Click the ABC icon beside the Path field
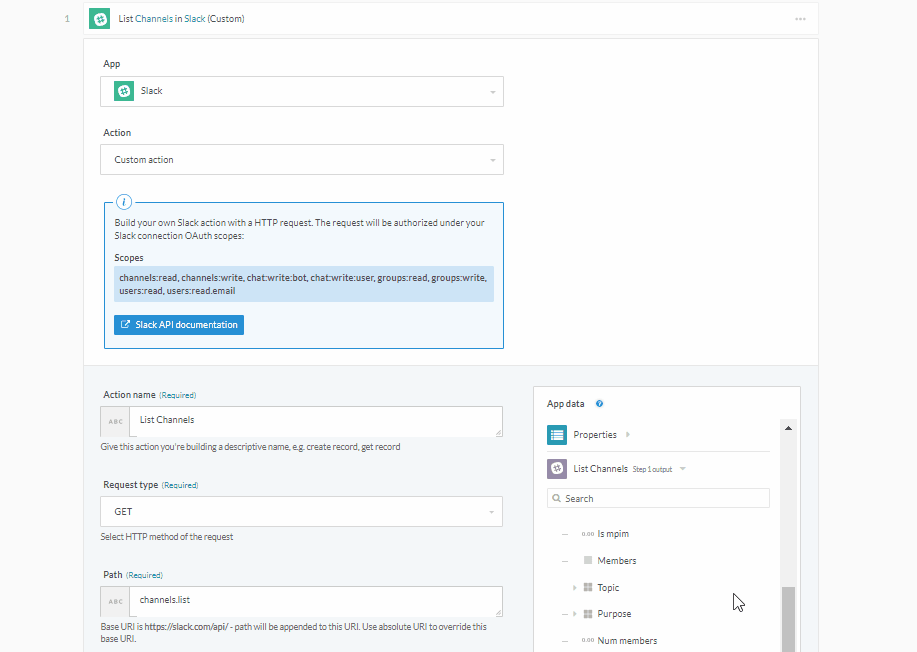Image resolution: width=917 pixels, height=652 pixels. point(114,601)
